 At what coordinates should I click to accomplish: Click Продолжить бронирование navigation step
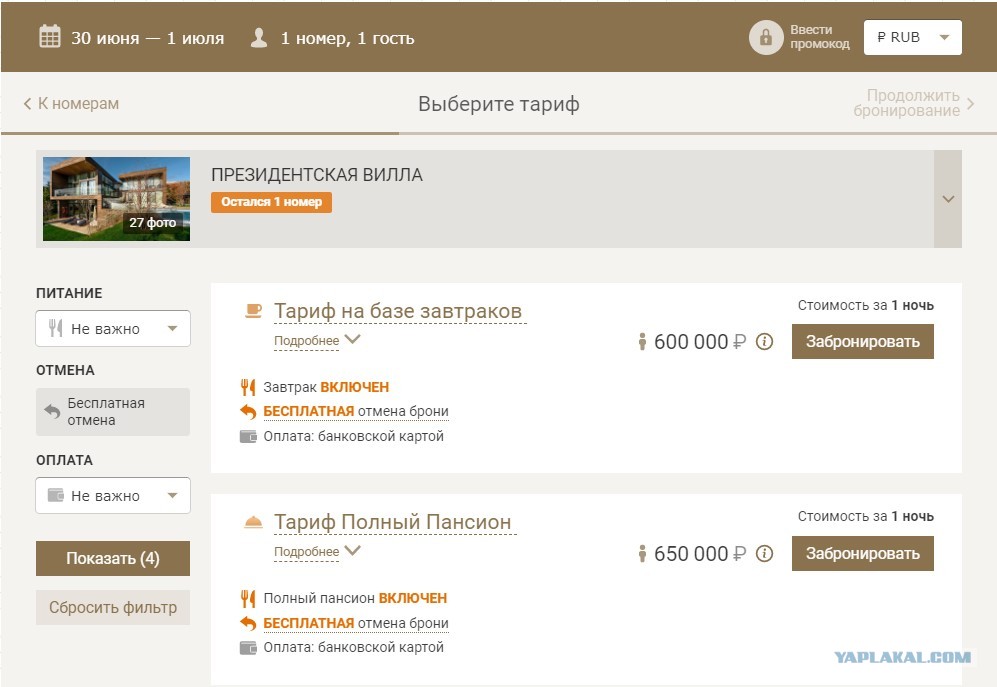(913, 103)
